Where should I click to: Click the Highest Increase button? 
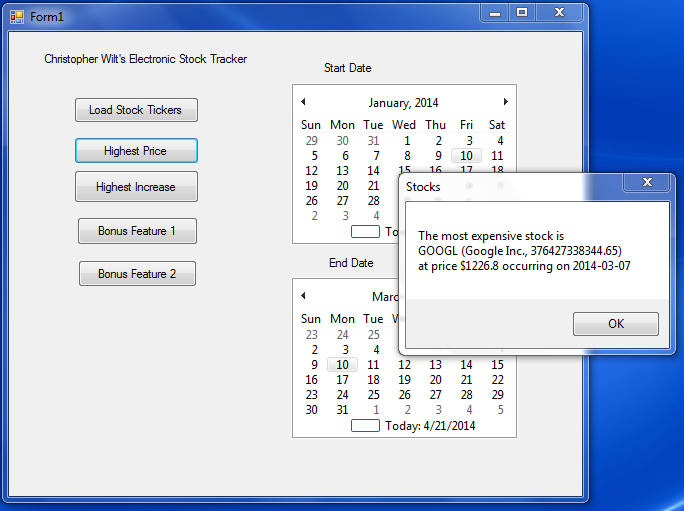tap(136, 187)
